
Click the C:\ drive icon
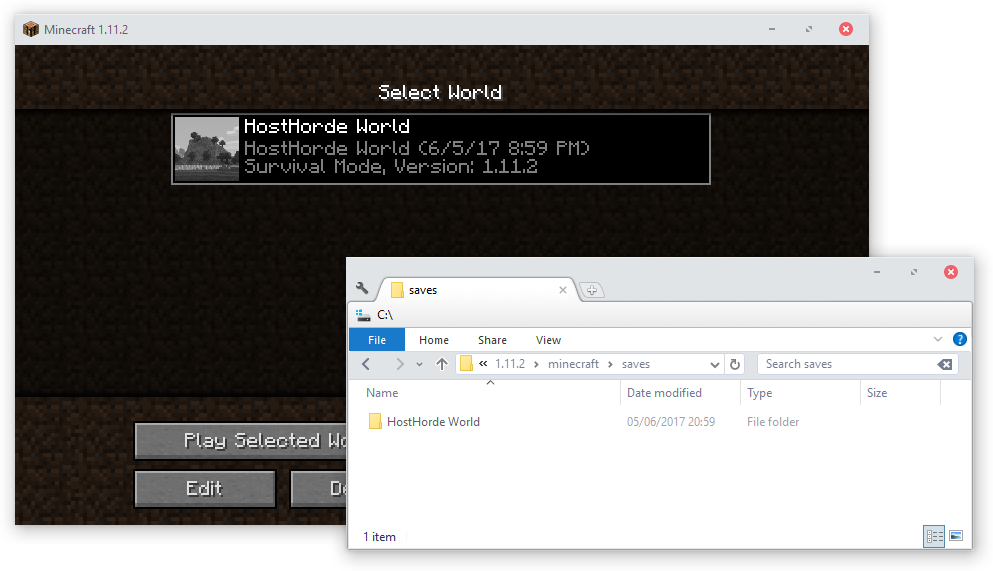tap(363, 315)
